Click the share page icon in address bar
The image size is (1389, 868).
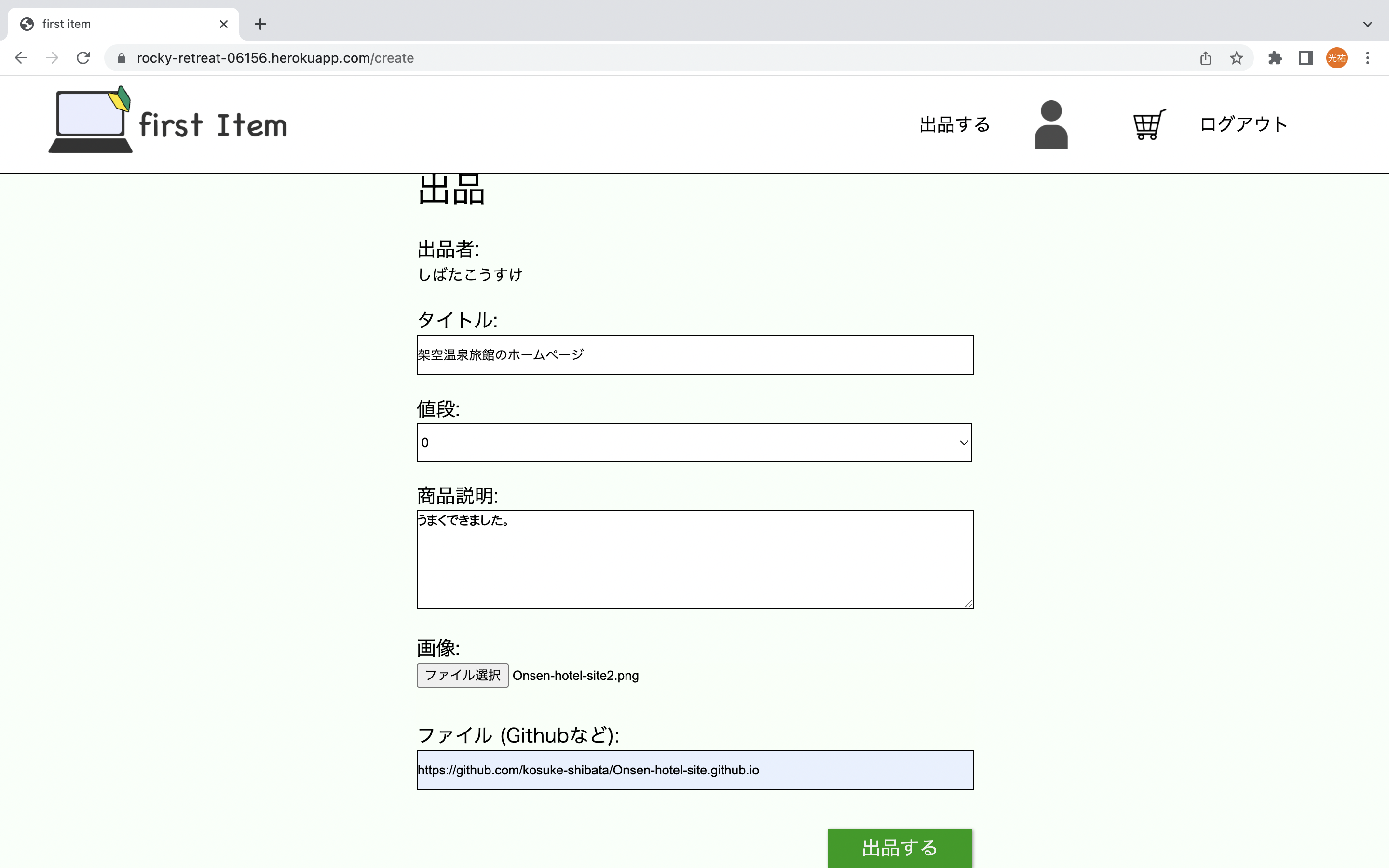1205,58
